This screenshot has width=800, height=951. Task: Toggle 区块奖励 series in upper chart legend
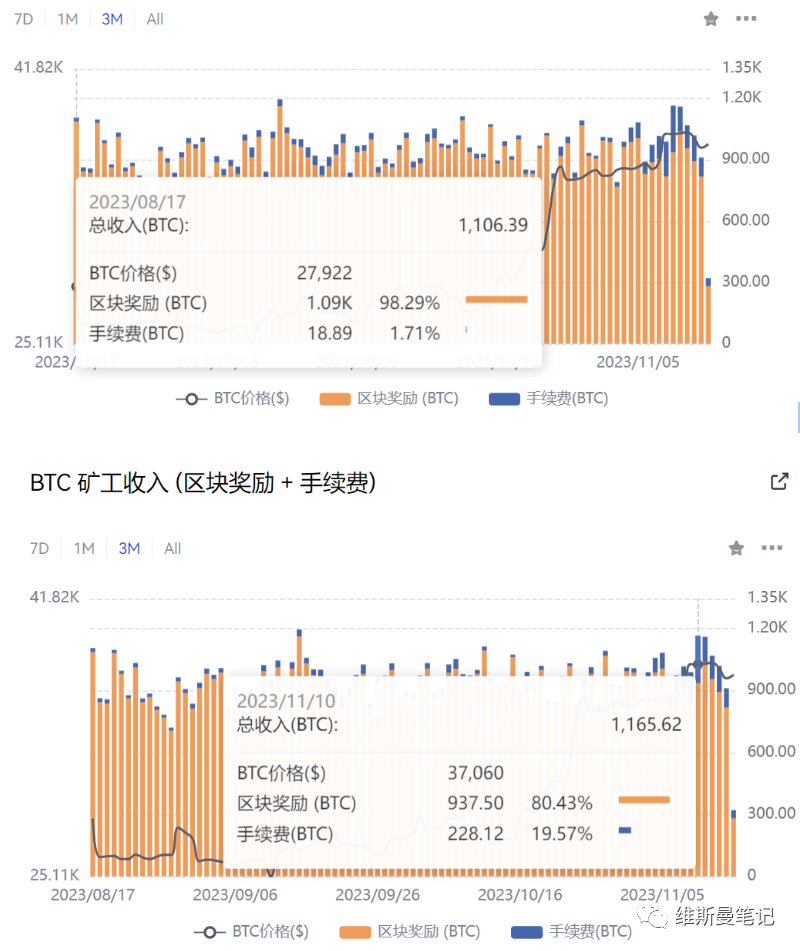[x=389, y=398]
